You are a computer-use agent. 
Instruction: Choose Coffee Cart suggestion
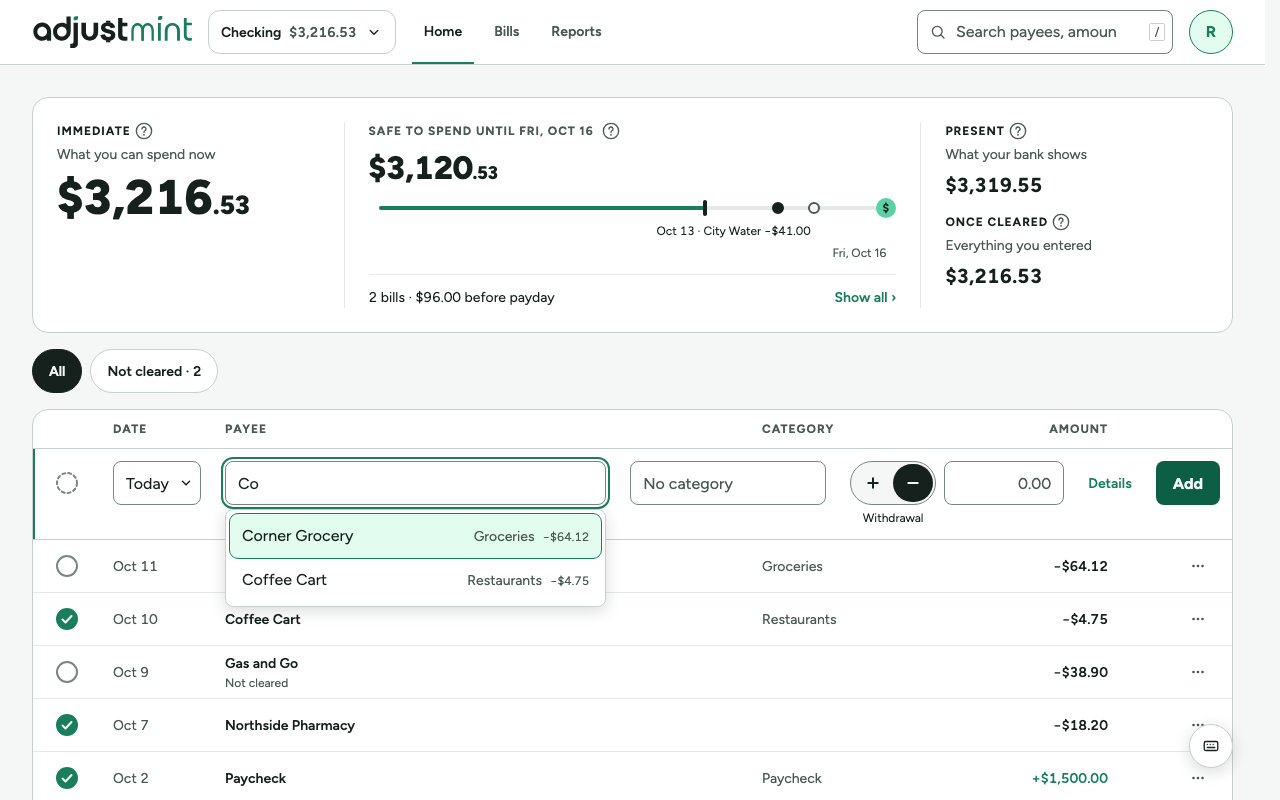click(415, 580)
